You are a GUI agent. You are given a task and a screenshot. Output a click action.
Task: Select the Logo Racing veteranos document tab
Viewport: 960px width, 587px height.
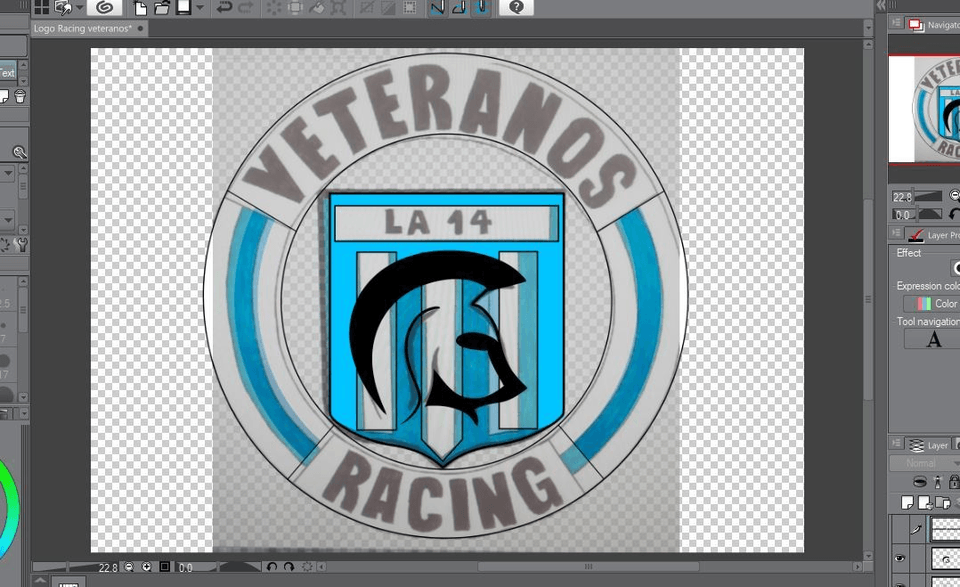(x=84, y=28)
